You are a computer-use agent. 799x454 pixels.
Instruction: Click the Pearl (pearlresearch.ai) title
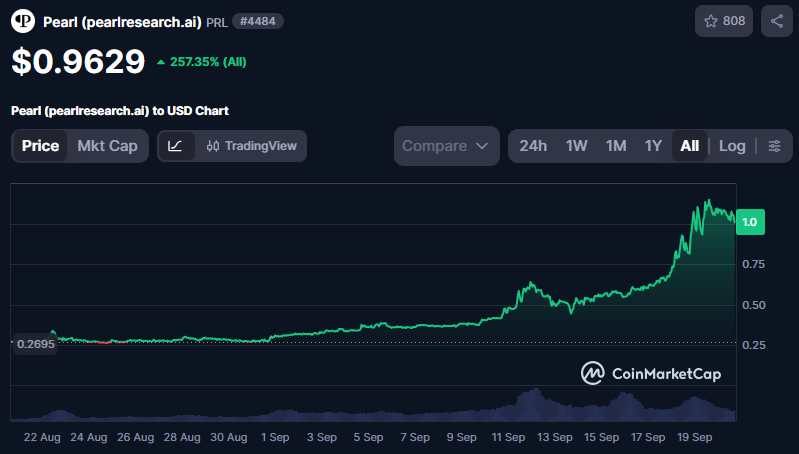coord(122,22)
